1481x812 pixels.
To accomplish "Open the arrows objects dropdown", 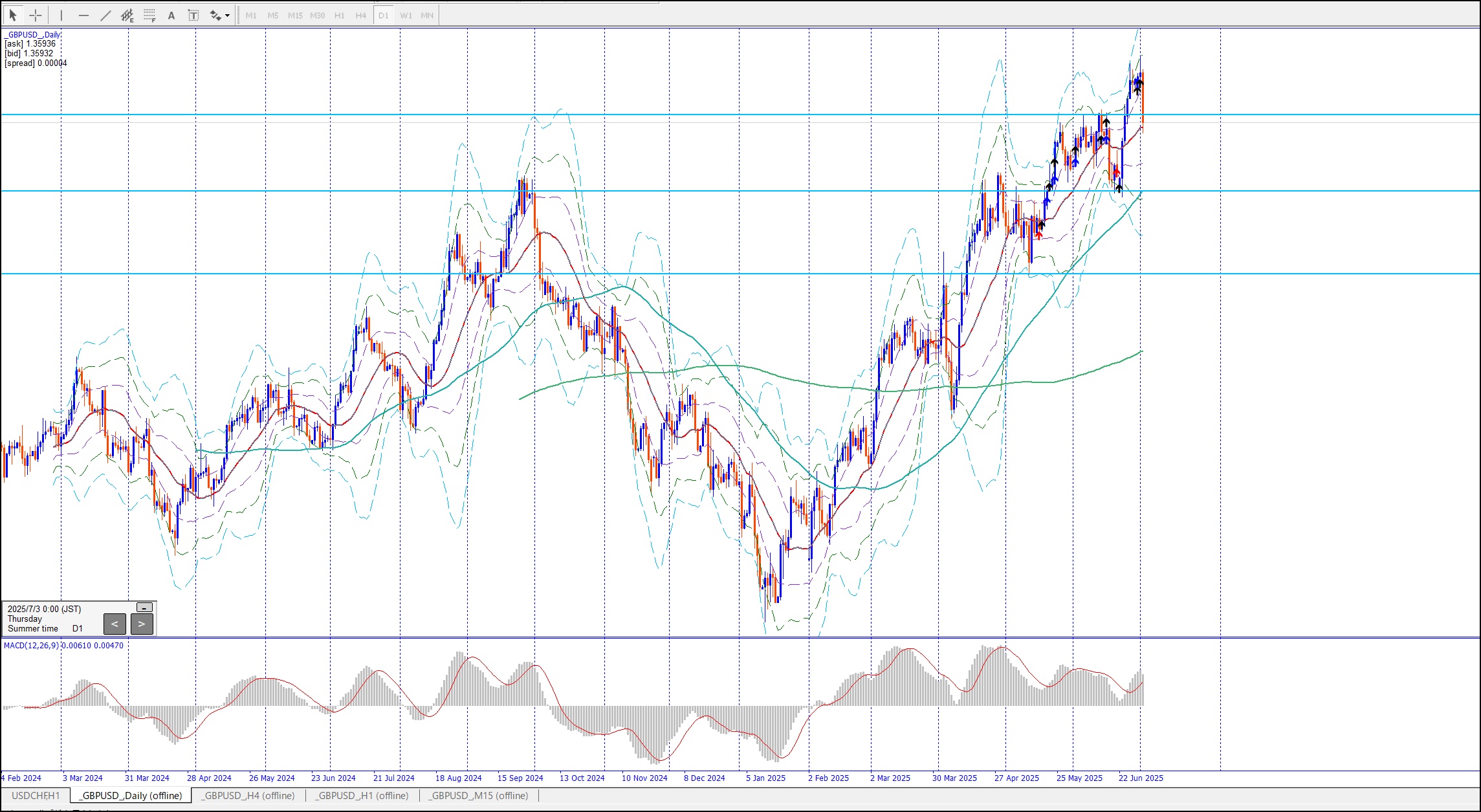I will 227,16.
